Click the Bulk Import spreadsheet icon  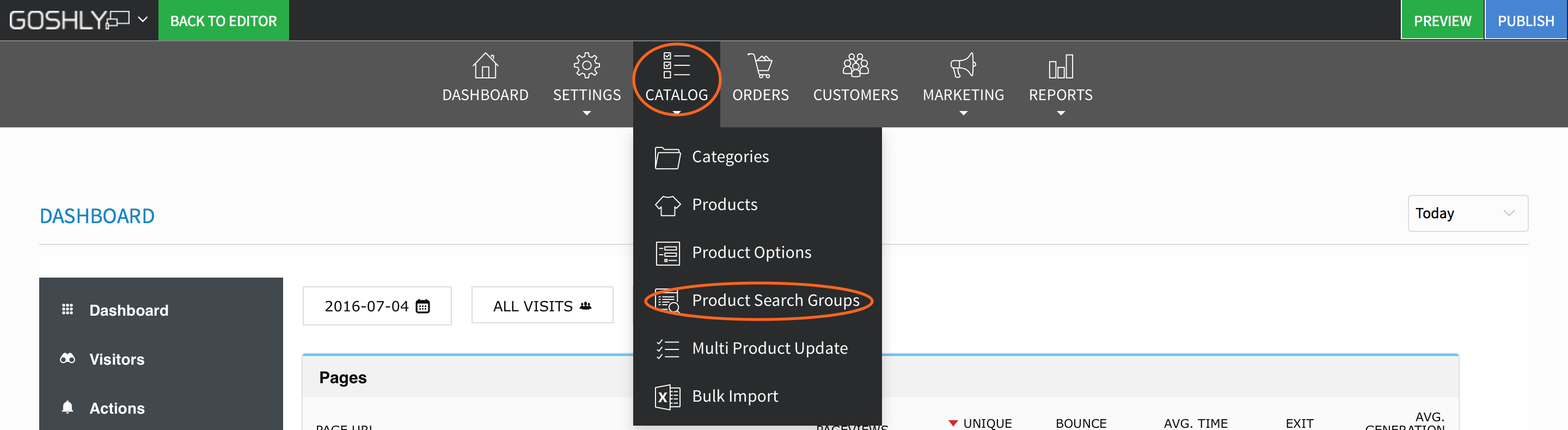(667, 397)
